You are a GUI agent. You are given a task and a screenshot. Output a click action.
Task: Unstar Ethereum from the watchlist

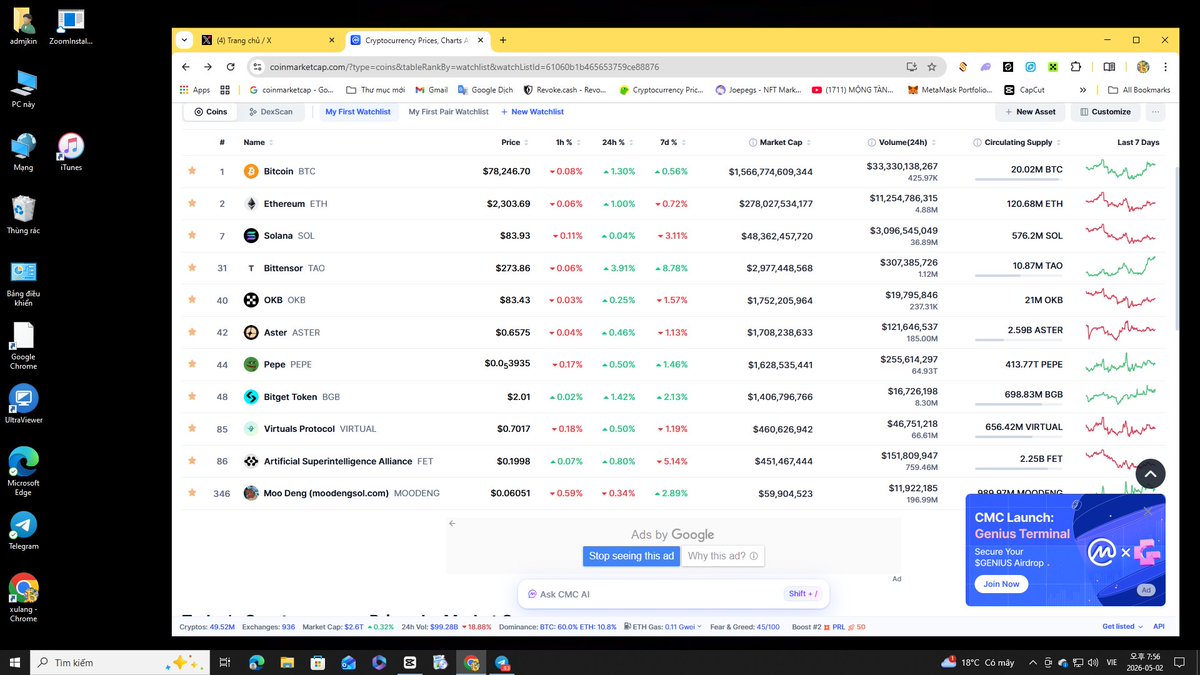click(x=192, y=203)
